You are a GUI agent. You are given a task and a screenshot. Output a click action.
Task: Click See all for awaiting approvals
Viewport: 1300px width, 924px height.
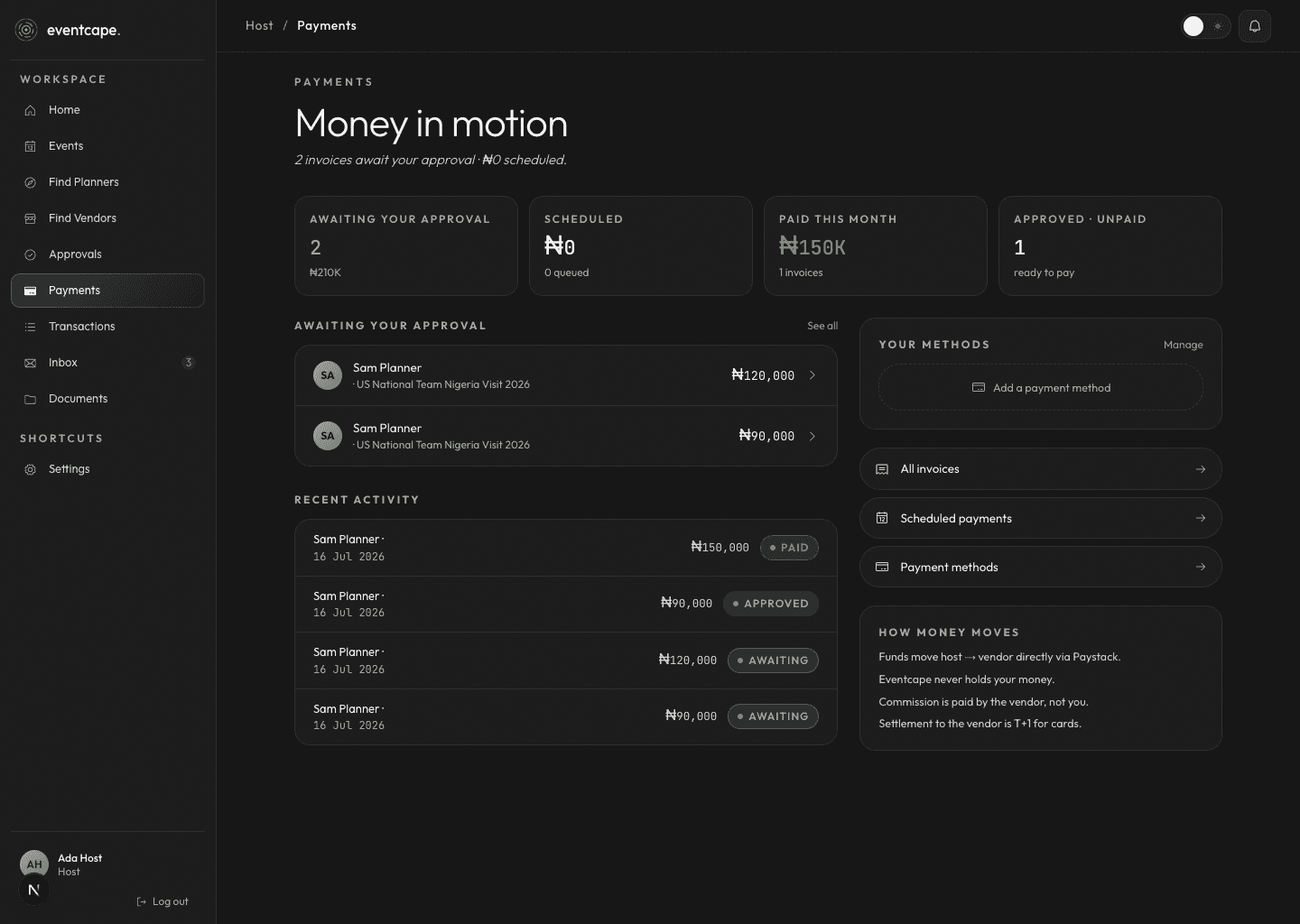tap(822, 326)
